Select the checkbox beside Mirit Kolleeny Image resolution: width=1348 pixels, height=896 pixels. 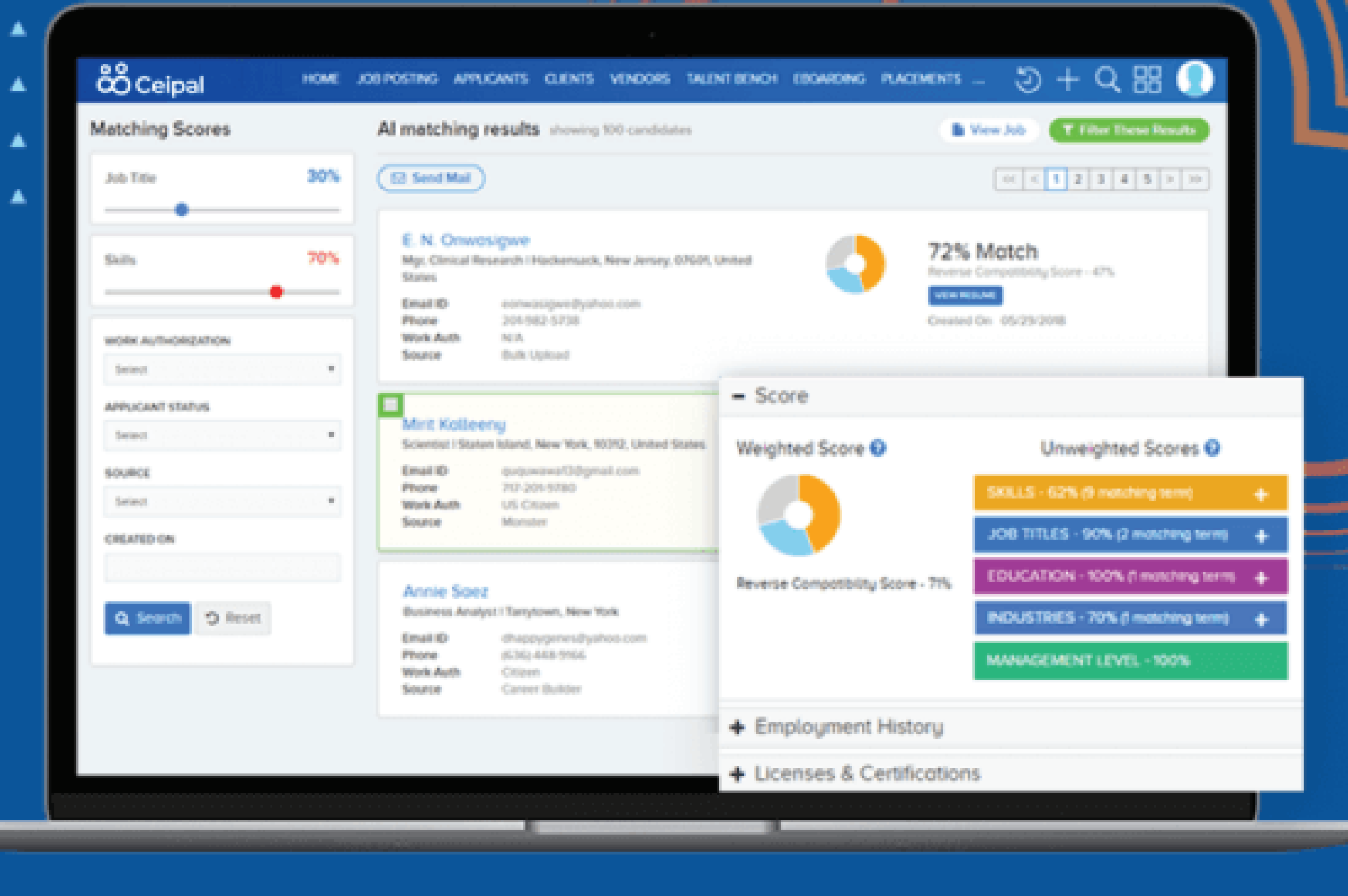(392, 405)
